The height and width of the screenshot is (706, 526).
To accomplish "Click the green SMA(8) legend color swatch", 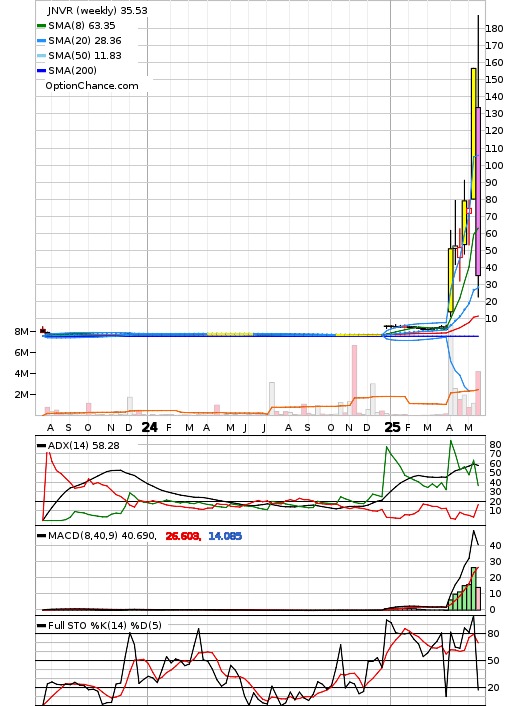I will tap(41, 26).
